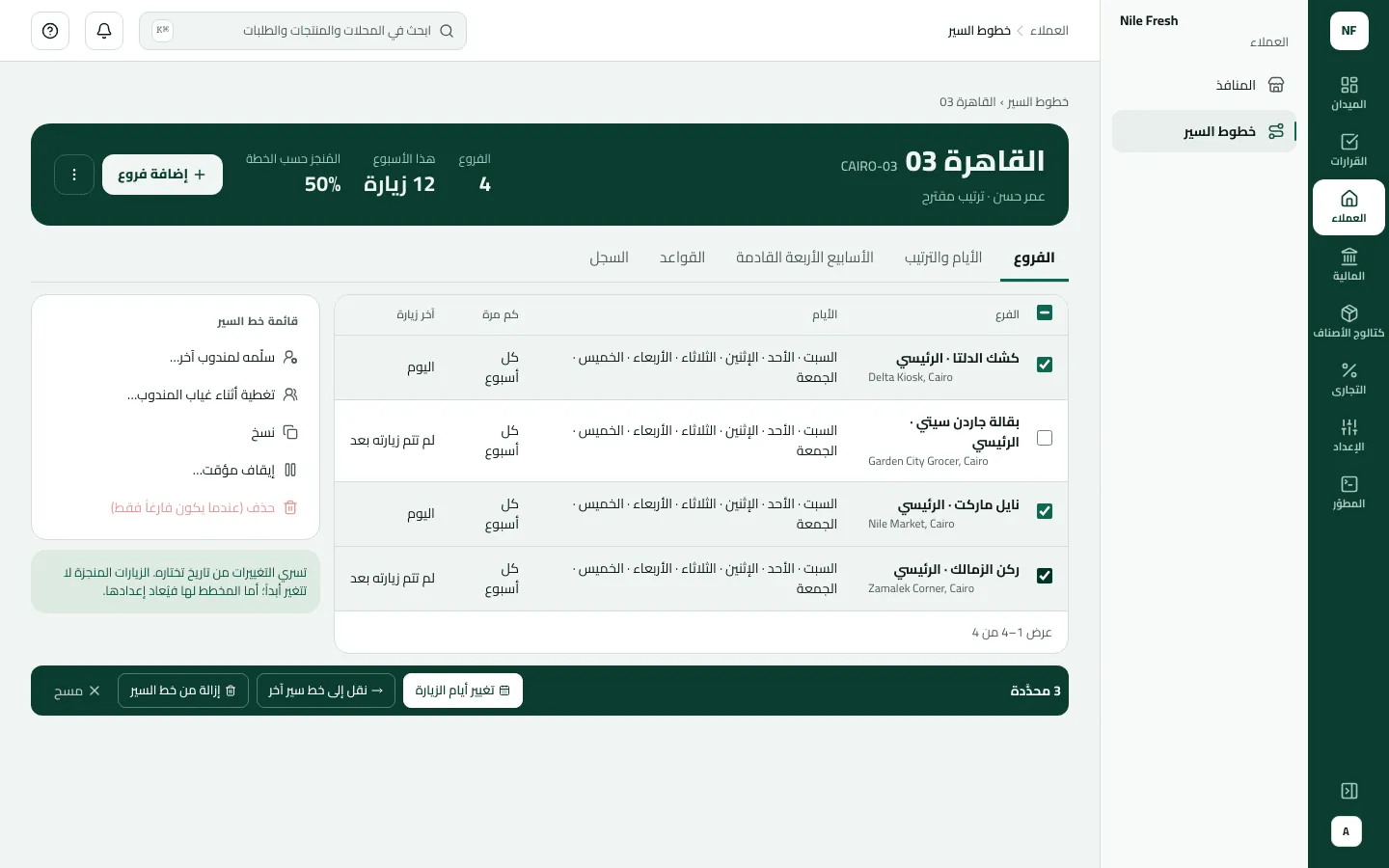Uncheck ركن الزمالك row checkbox

pyautogui.click(x=1045, y=576)
